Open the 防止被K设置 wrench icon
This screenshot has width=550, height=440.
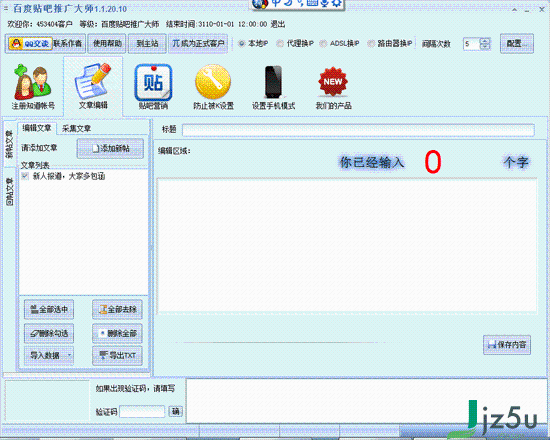[213, 86]
